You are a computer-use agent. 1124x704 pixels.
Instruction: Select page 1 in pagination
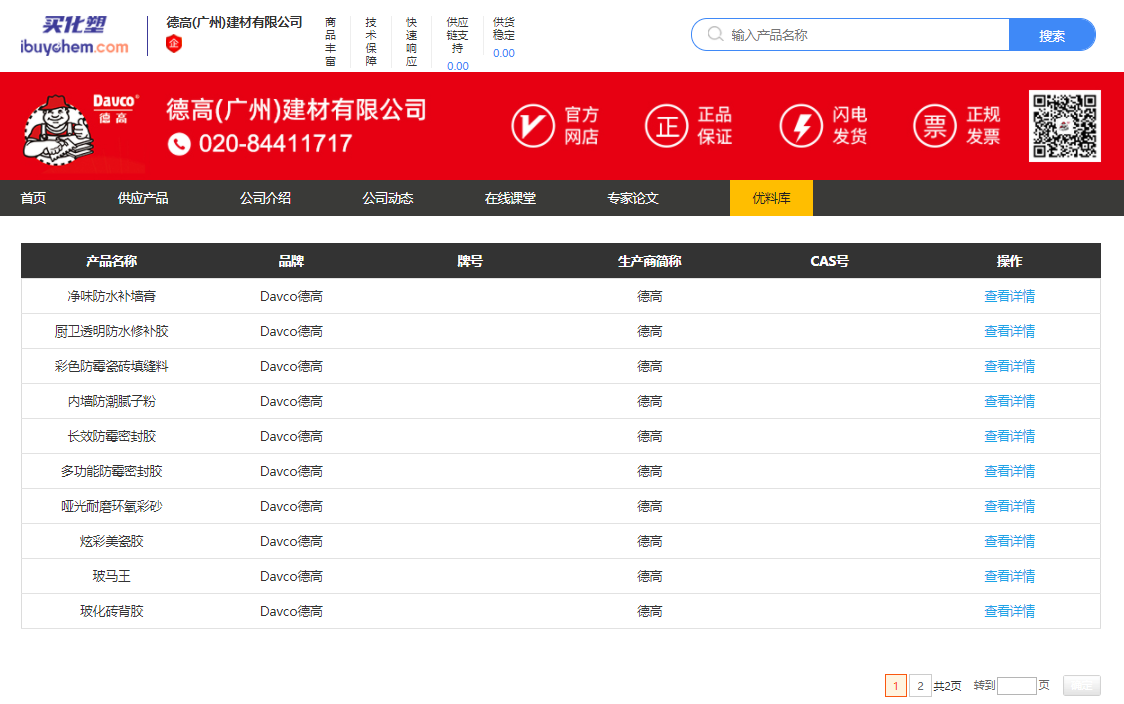point(896,686)
